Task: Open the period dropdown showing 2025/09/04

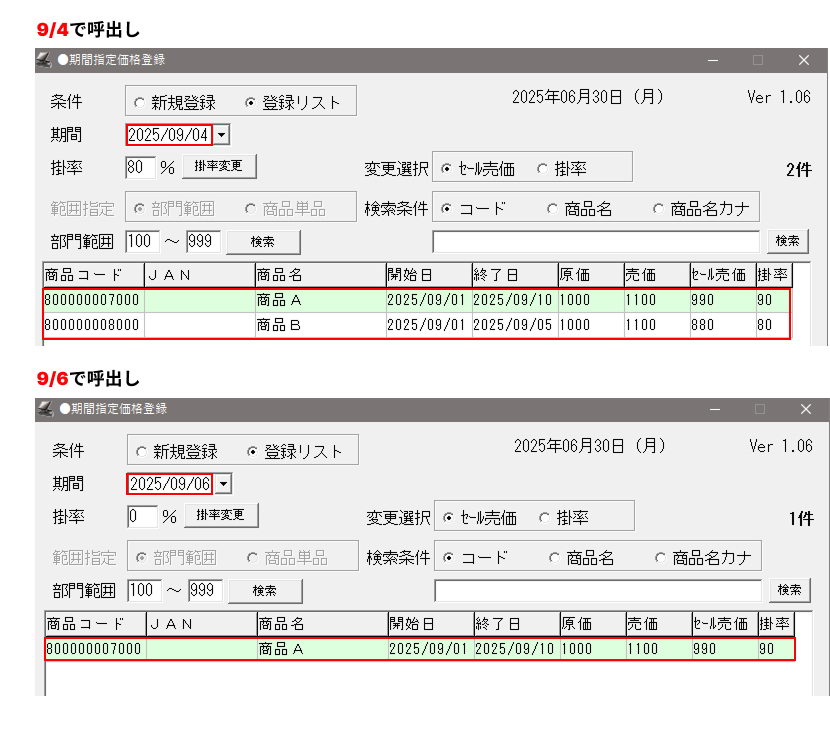Action: point(222,135)
